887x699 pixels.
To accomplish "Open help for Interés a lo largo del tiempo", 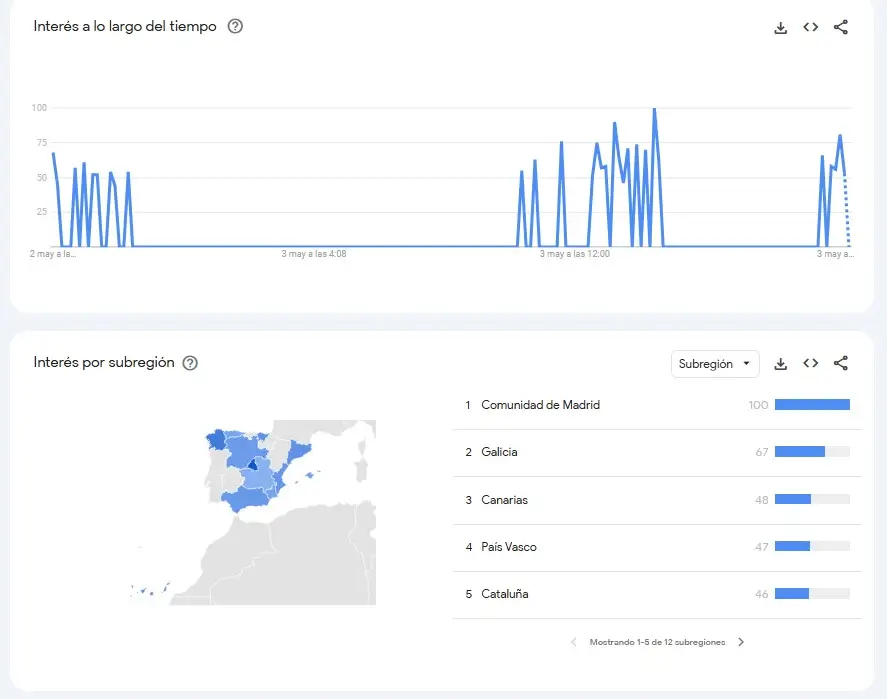I will (x=235, y=26).
